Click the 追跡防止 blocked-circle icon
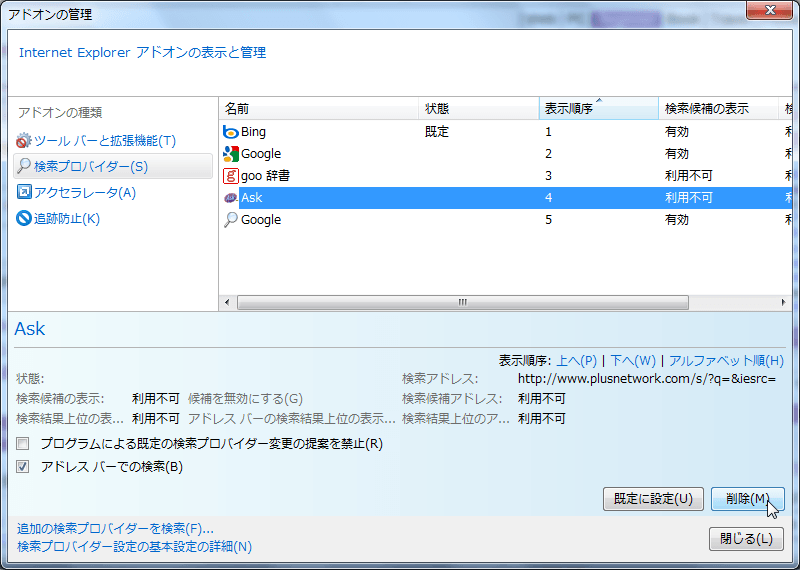 (x=23, y=218)
